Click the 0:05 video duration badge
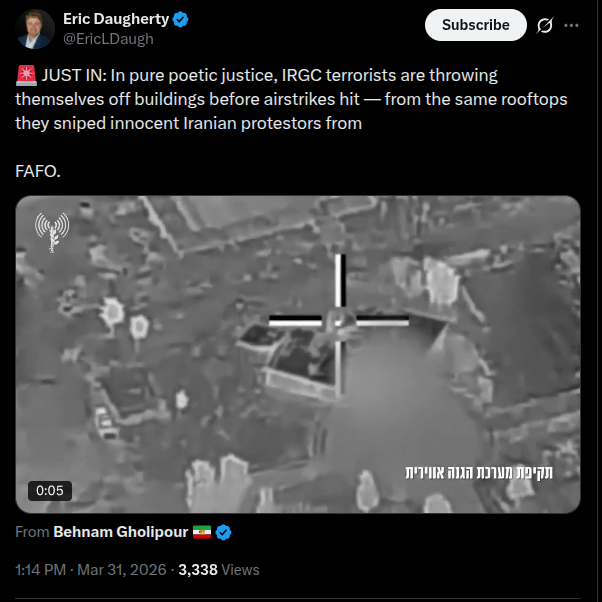The width and height of the screenshot is (602, 602). (x=50, y=491)
